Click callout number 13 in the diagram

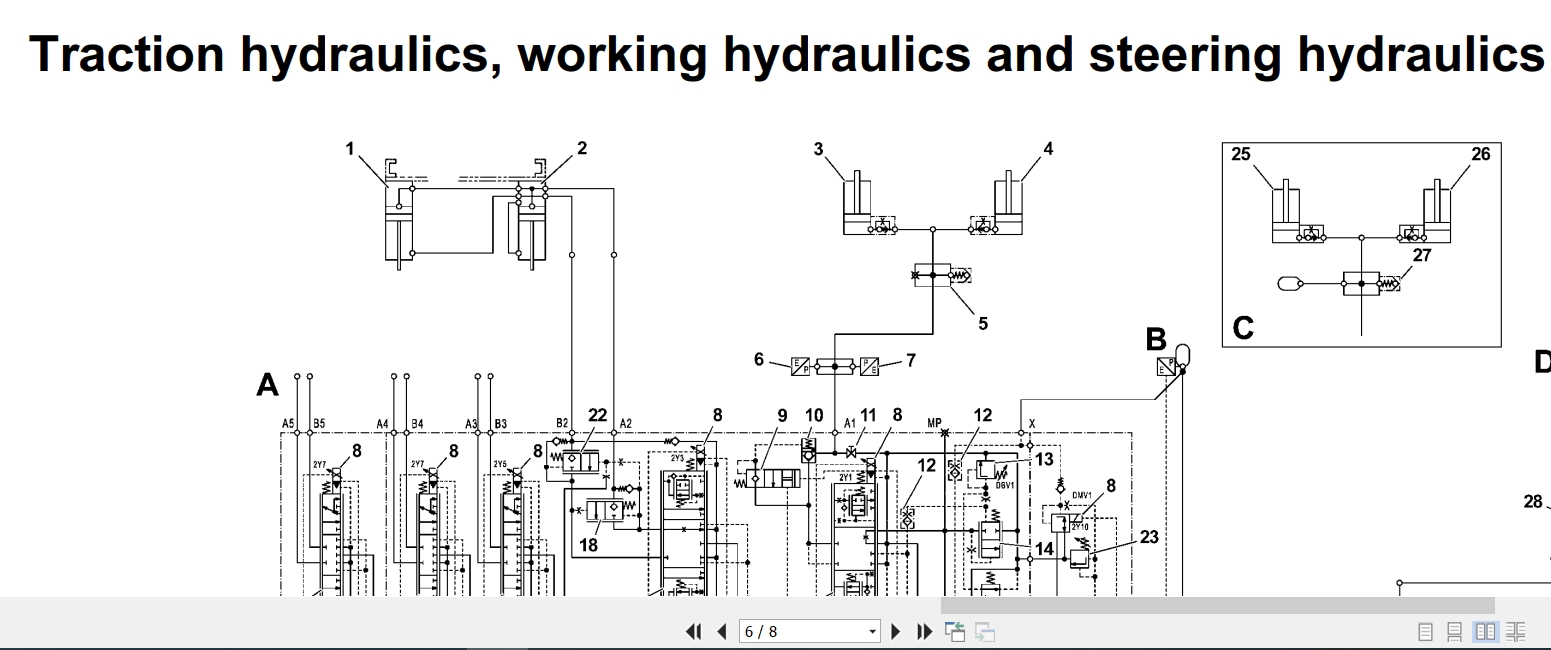click(x=1044, y=459)
